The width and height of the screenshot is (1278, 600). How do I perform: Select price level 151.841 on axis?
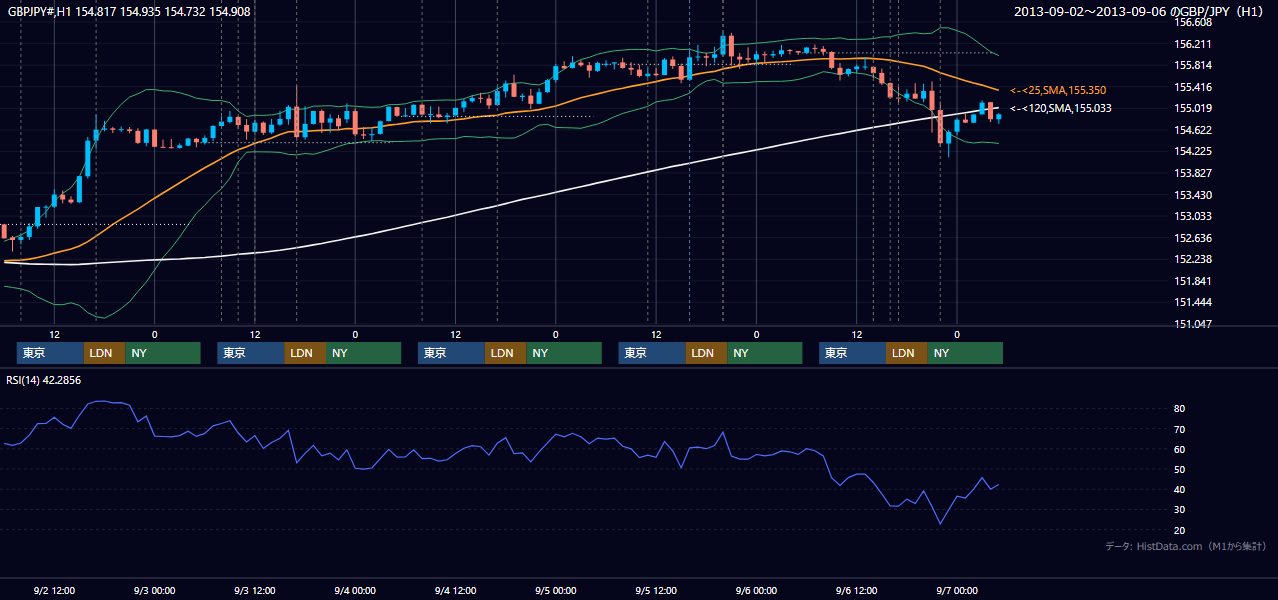[1194, 281]
